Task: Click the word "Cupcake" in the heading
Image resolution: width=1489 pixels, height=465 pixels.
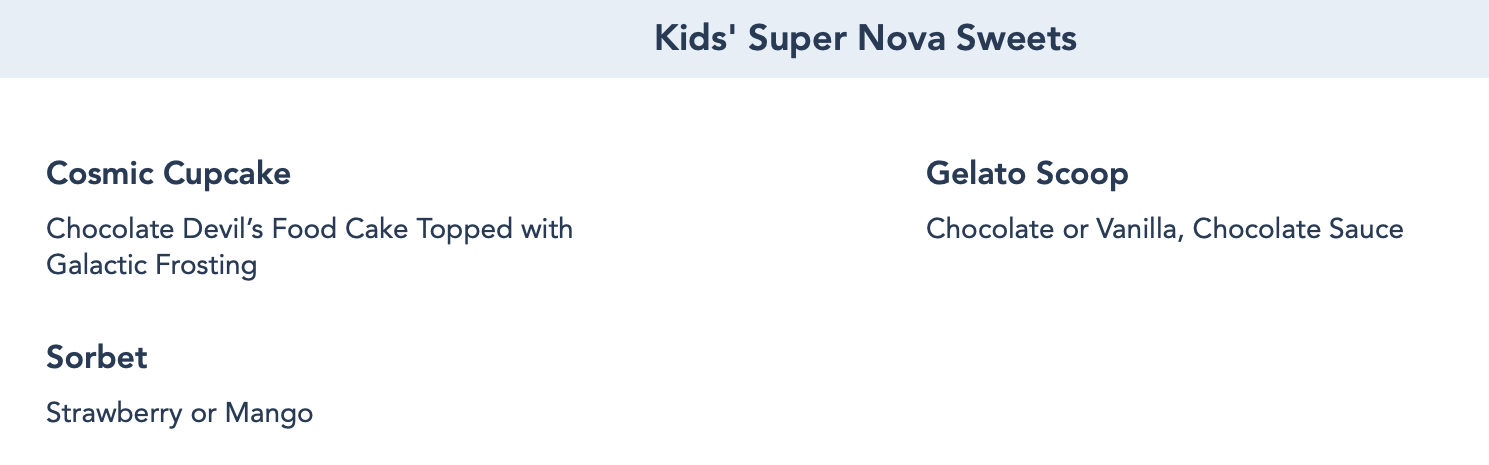Action: pyautogui.click(x=227, y=174)
